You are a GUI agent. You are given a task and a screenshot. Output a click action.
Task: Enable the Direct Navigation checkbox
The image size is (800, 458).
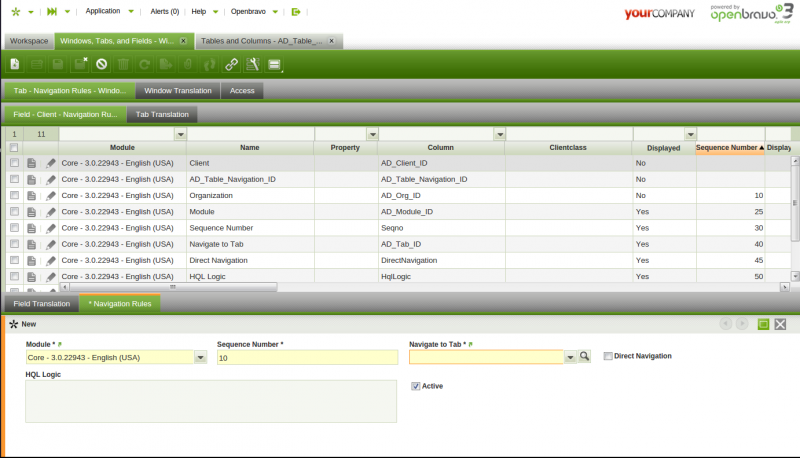click(x=608, y=356)
